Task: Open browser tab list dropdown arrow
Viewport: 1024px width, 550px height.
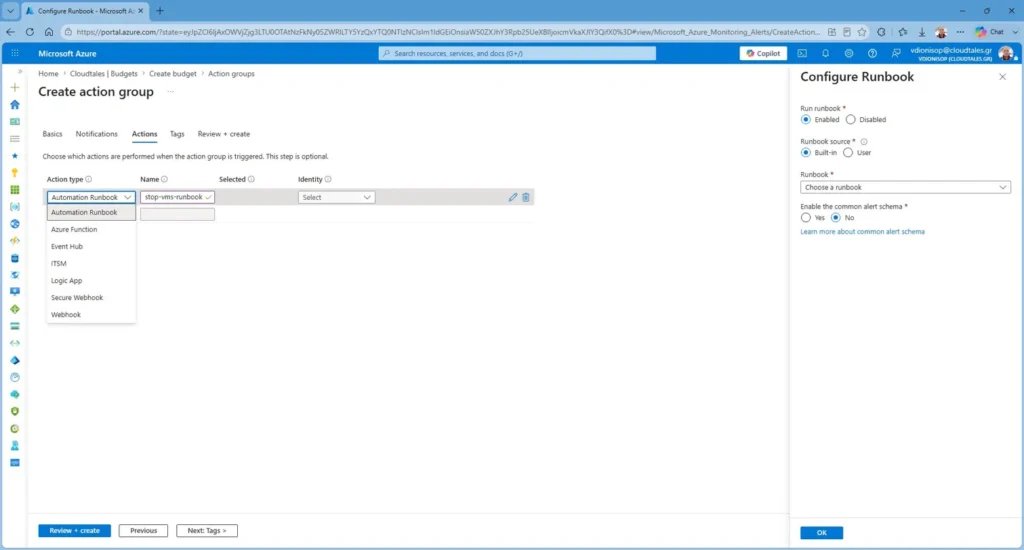Action: point(10,11)
